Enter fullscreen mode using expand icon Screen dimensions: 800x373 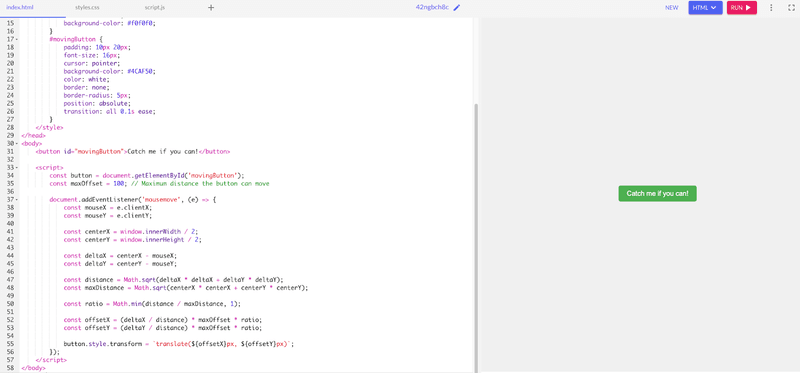click(x=791, y=8)
